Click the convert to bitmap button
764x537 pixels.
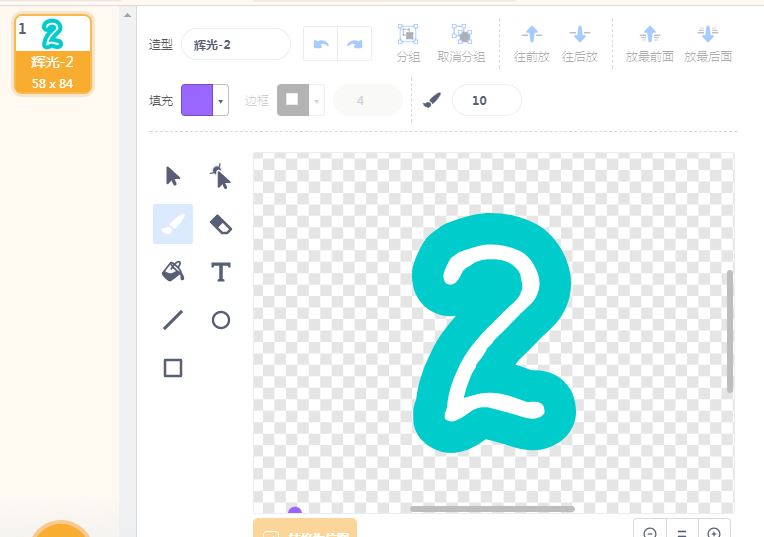pos(305,528)
